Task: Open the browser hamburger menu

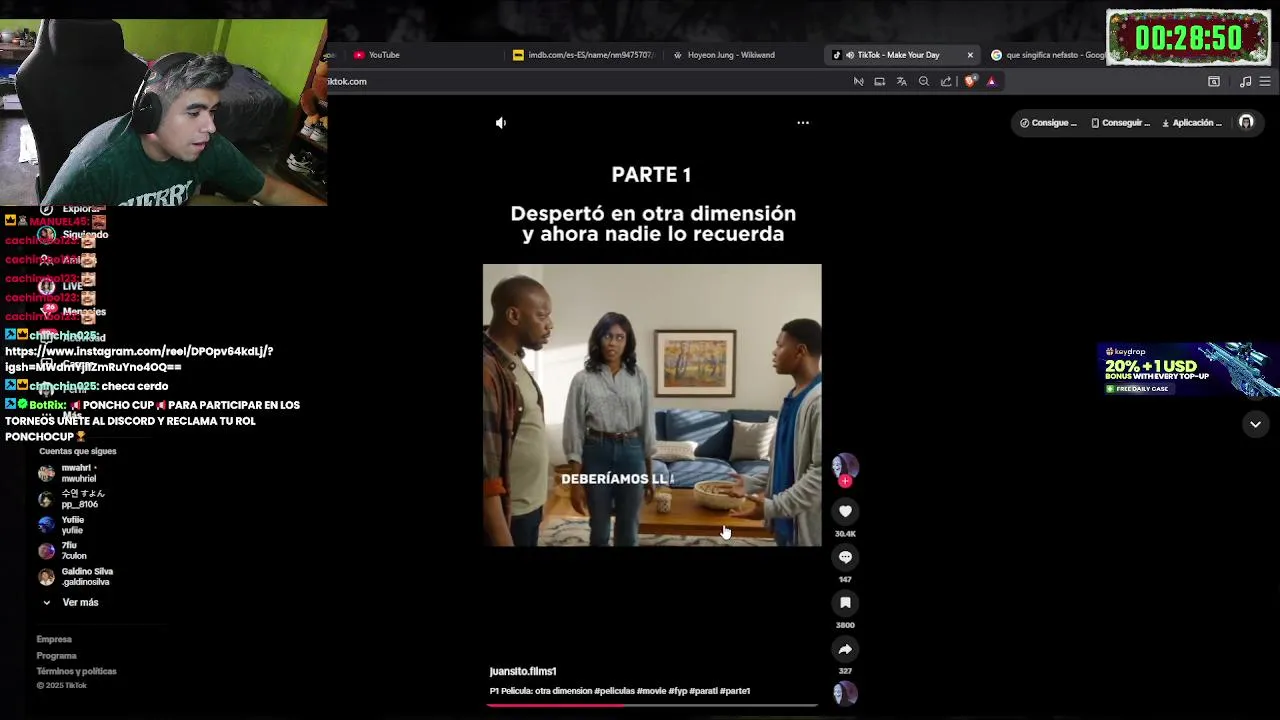Action: (x=1265, y=81)
